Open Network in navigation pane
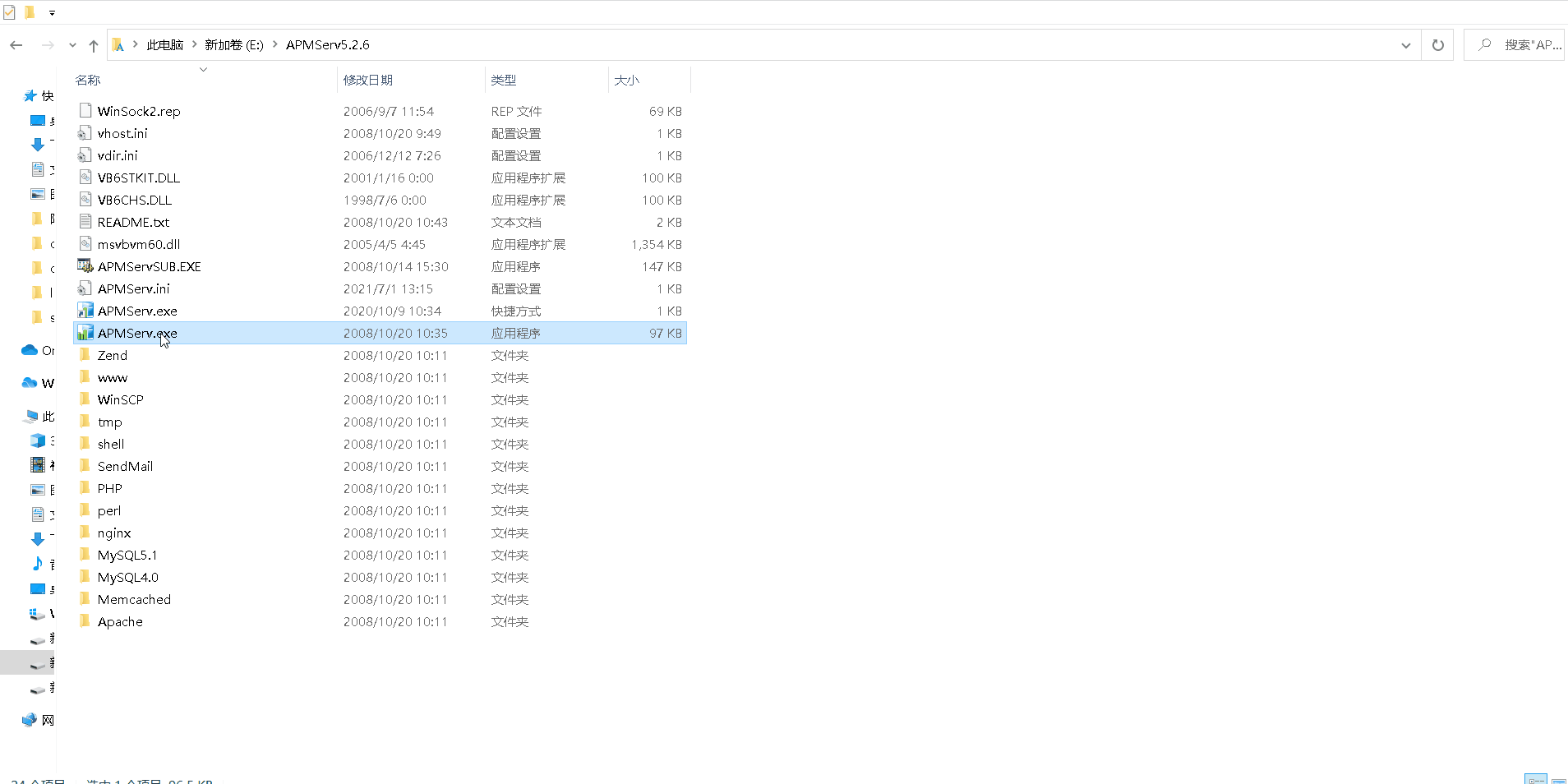The height and width of the screenshot is (784, 1568). pos(30,720)
